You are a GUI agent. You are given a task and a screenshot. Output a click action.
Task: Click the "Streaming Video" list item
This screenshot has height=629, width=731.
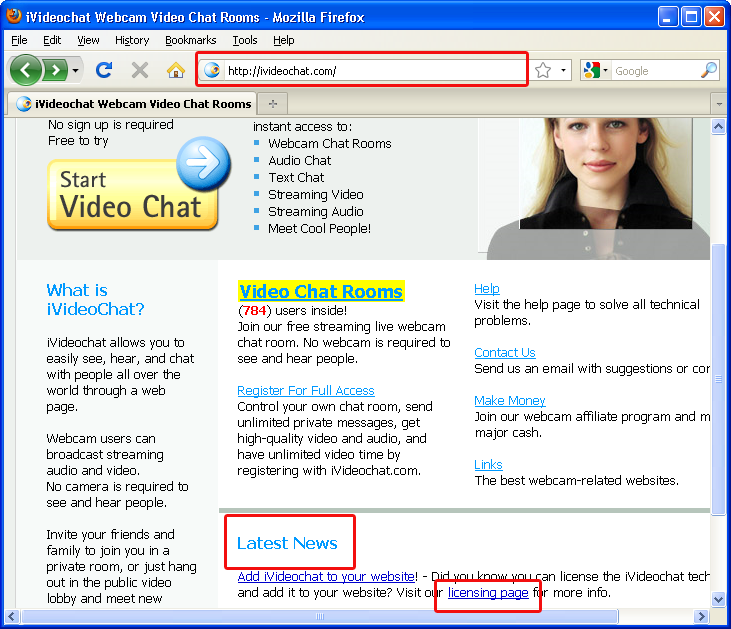click(316, 194)
